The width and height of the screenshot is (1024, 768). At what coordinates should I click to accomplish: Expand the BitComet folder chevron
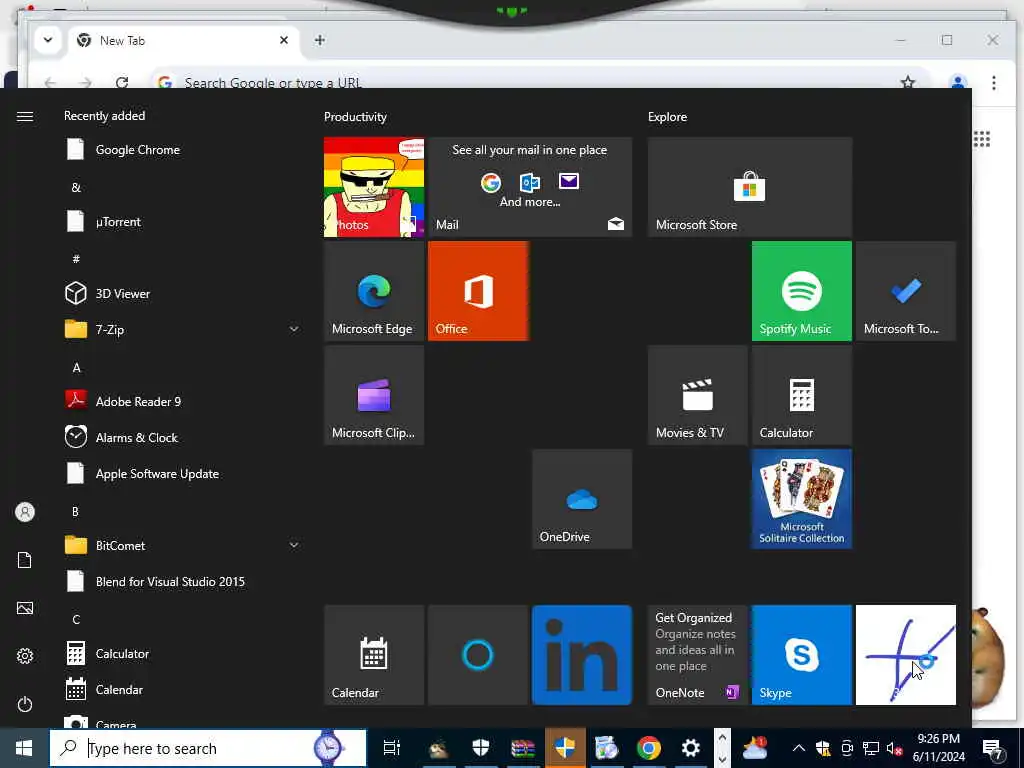pos(294,545)
